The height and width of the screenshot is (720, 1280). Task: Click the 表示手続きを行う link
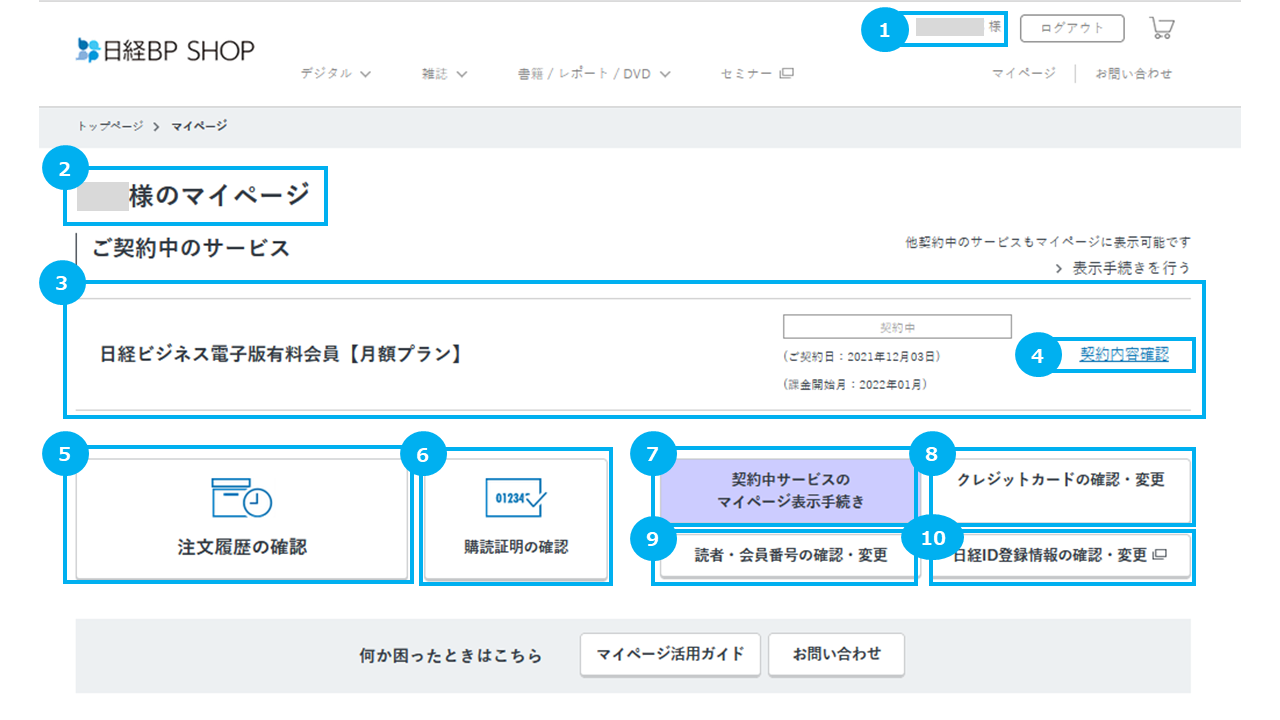(1123, 268)
